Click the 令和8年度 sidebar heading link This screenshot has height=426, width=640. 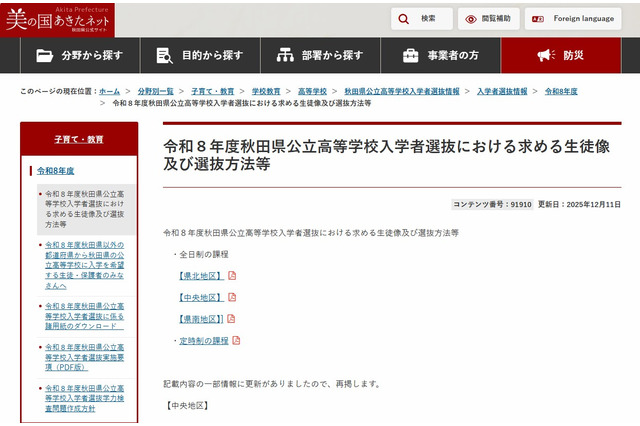(56, 171)
